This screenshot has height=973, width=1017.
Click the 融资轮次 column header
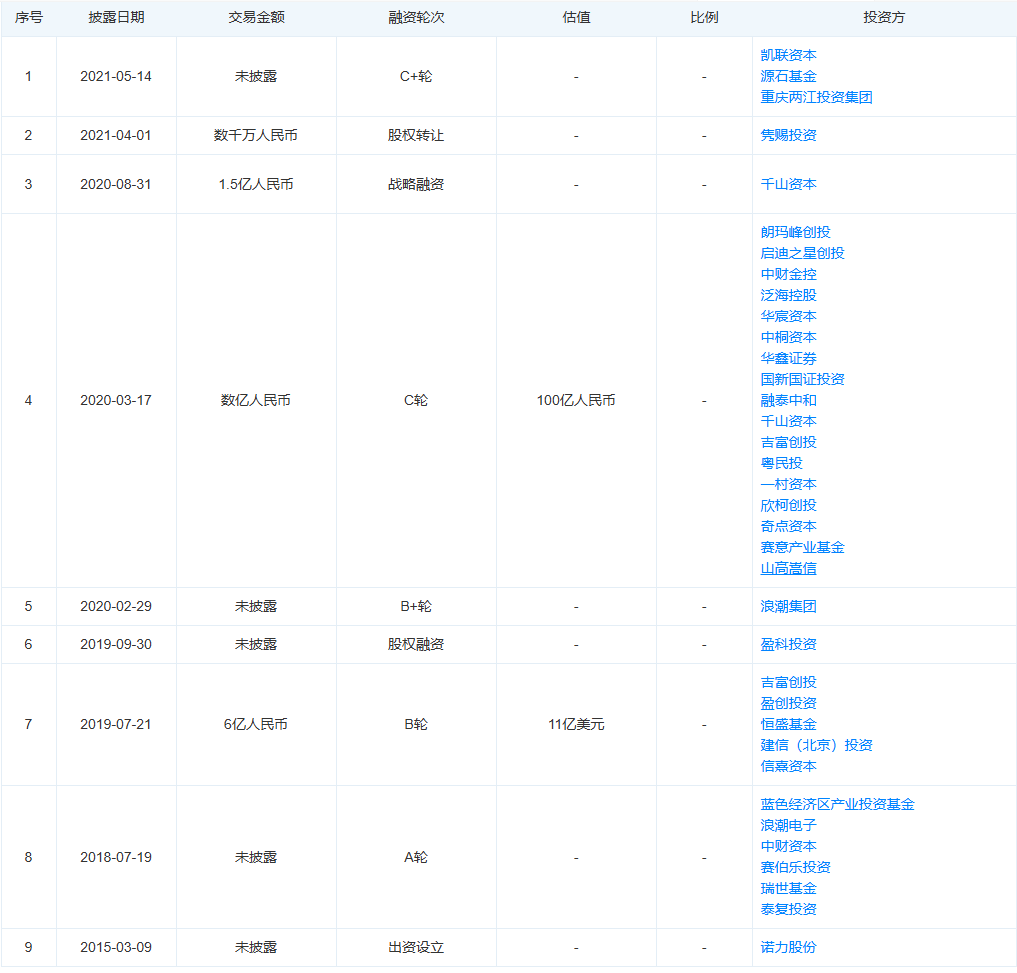(x=416, y=18)
